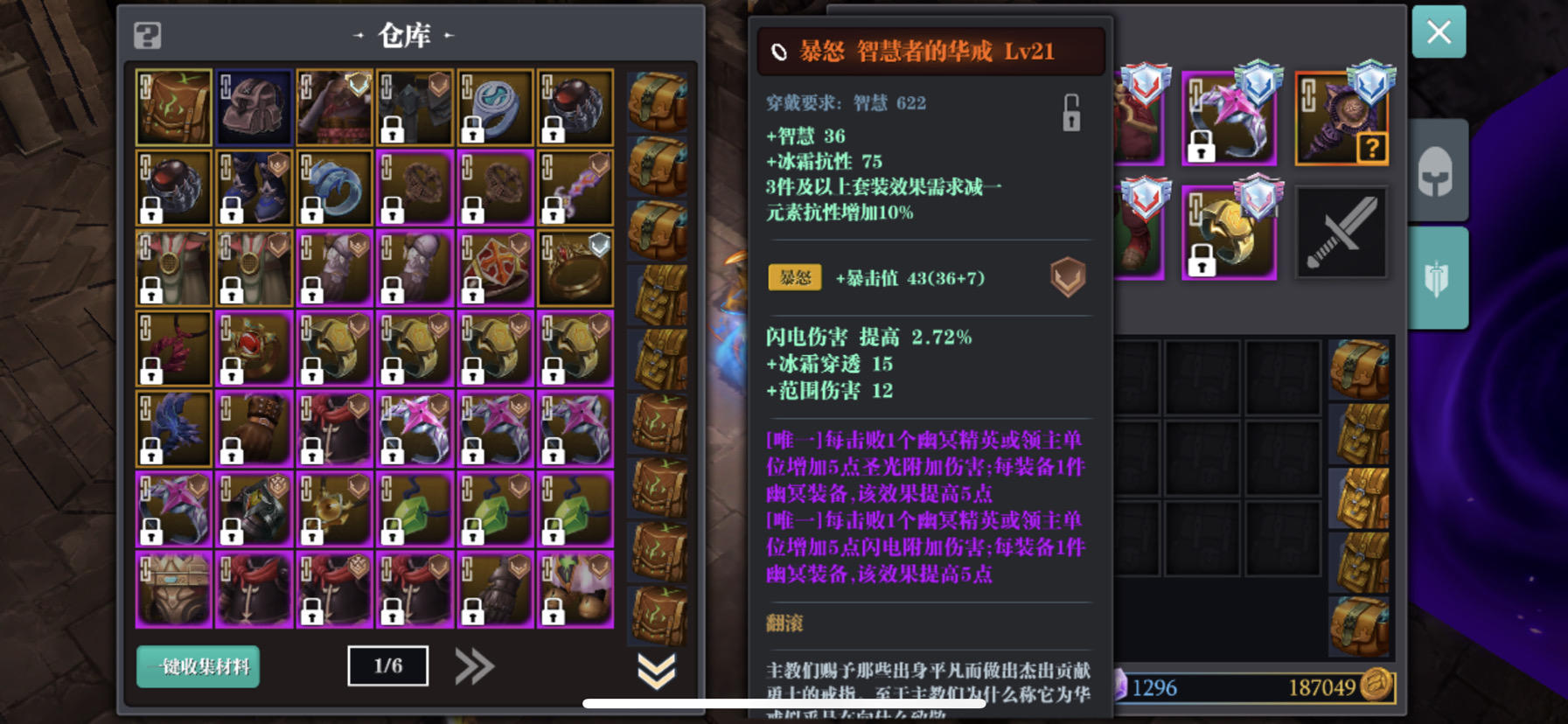Go to next warehouse page with double arrow
The width and height of the screenshot is (1568, 724).
(475, 666)
